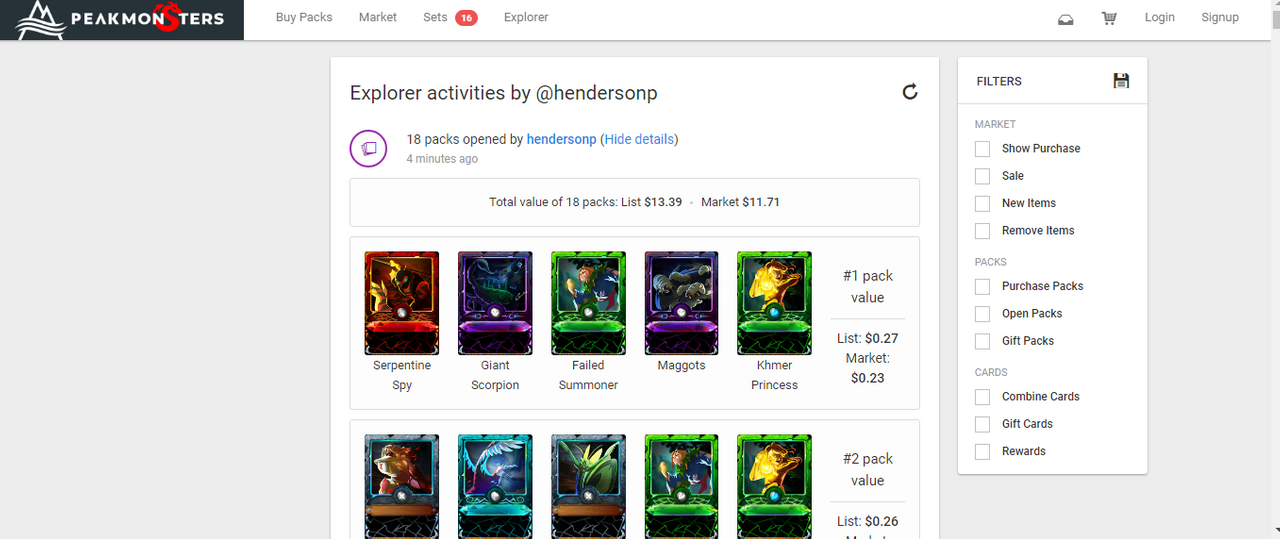
Task: Open hendersonp profile link
Action: [562, 139]
